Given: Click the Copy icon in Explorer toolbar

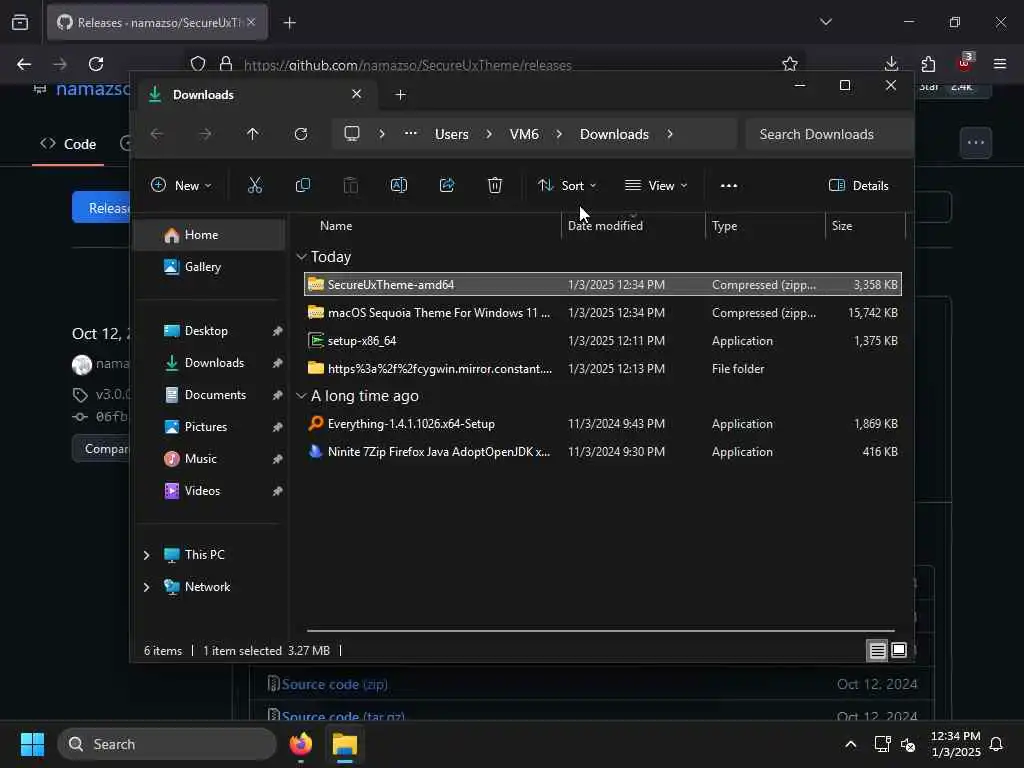Looking at the screenshot, I should point(302,185).
